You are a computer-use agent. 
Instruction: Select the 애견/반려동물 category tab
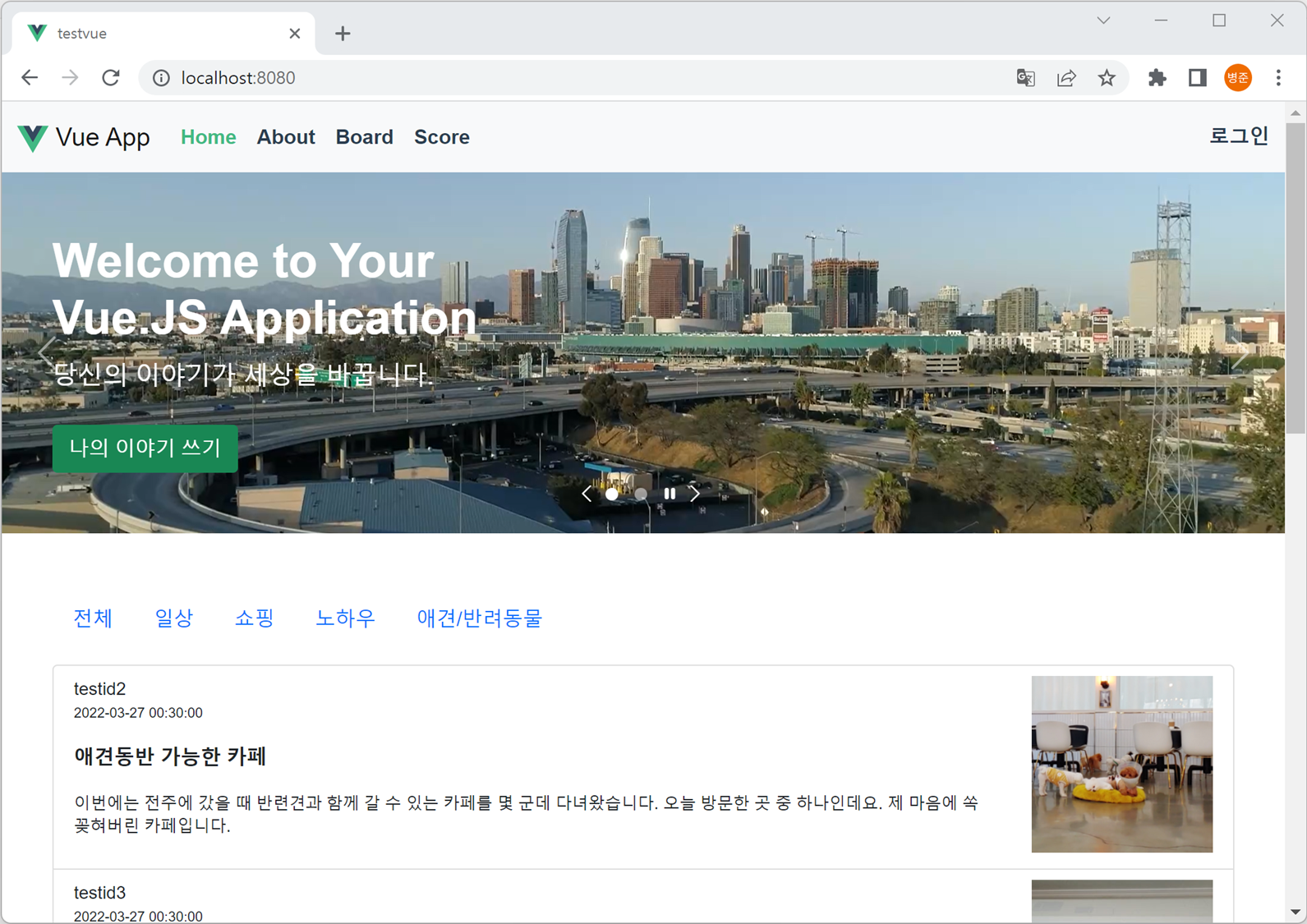[x=480, y=618]
